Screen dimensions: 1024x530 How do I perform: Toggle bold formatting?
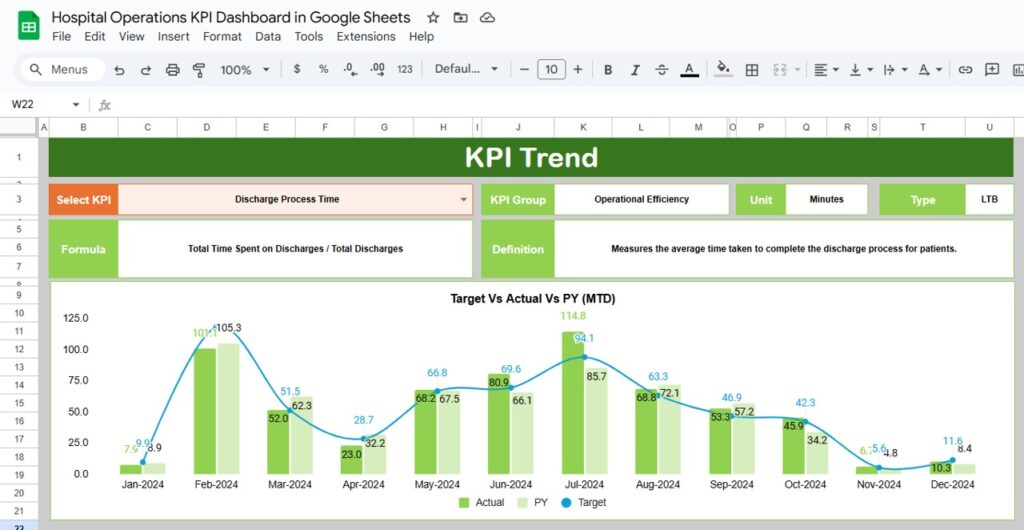(608, 70)
